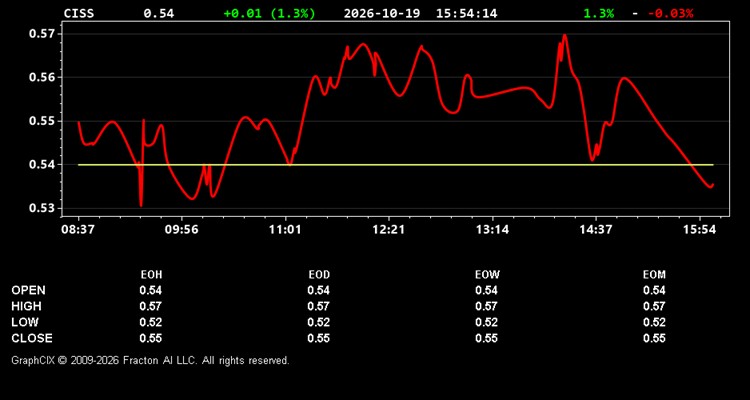The image size is (750, 400).
Task: Click the CLOSE value under EOH
Action: 151,338
